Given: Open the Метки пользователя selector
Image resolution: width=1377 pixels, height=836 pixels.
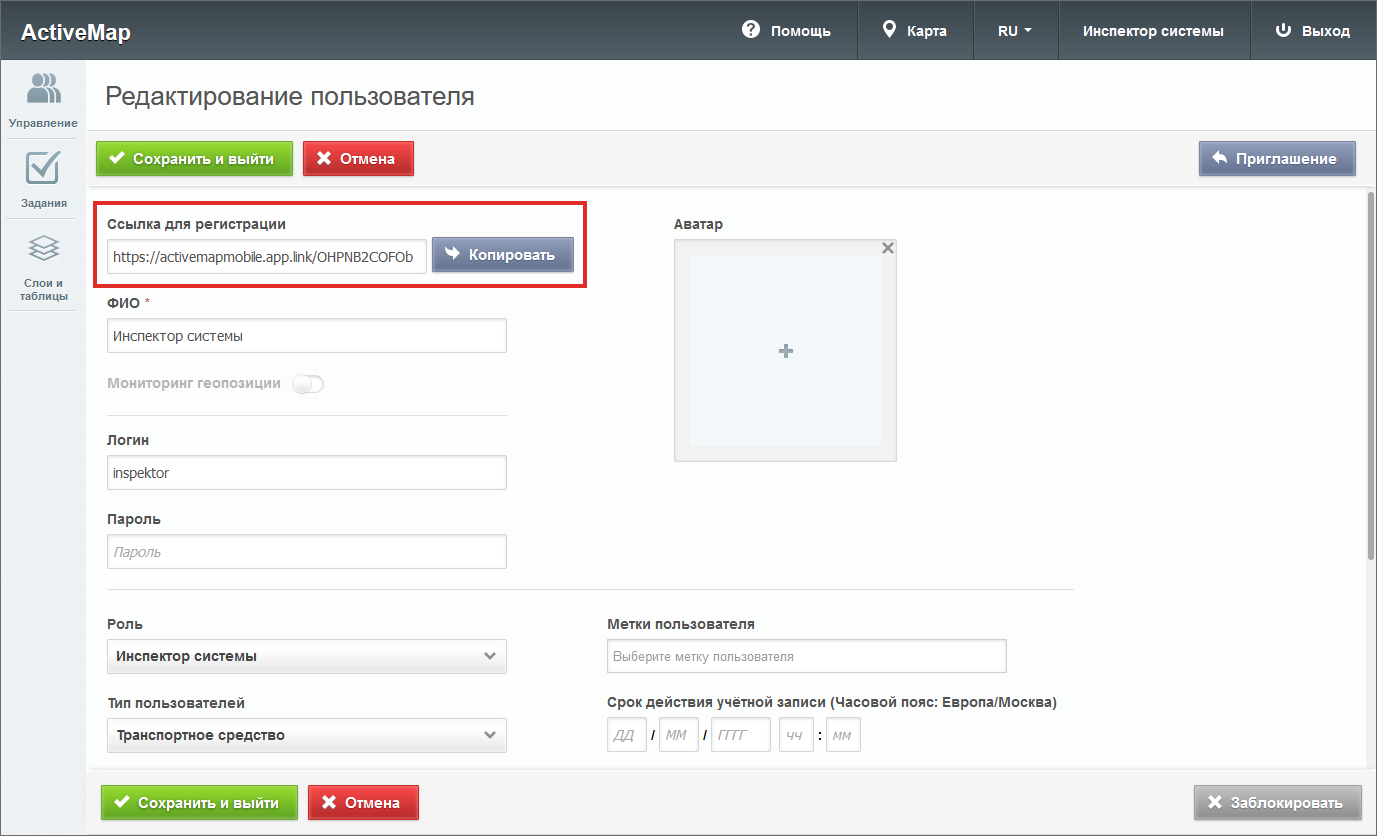Looking at the screenshot, I should tap(806, 657).
